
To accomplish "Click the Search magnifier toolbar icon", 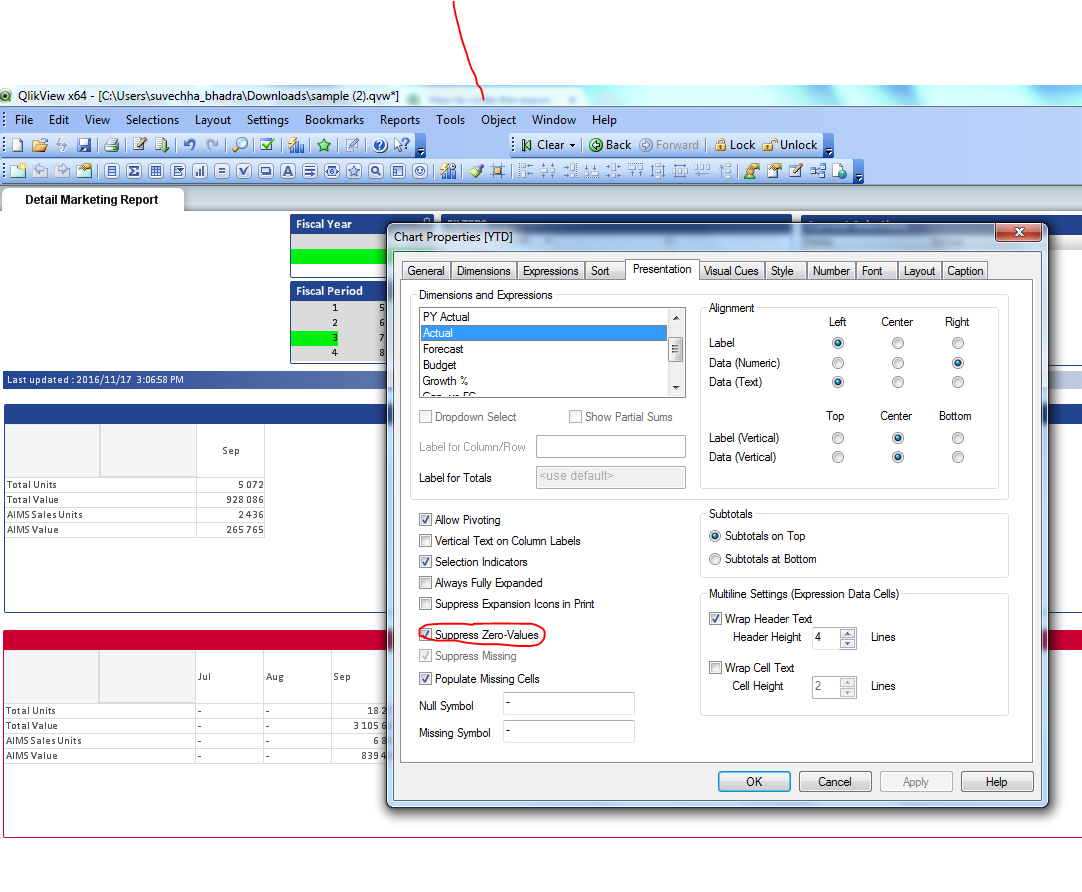I will pyautogui.click(x=240, y=145).
